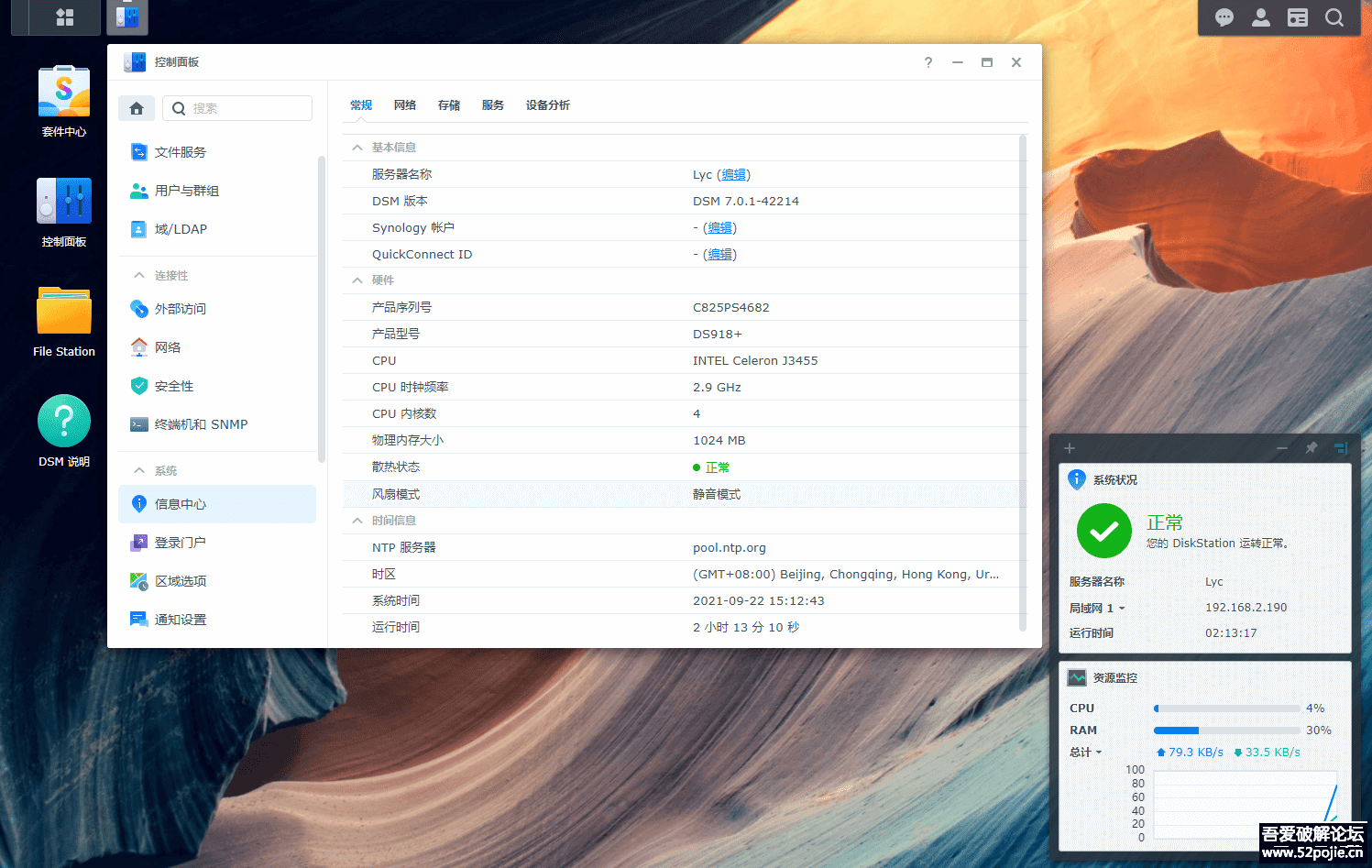This screenshot has height=868, width=1372.
Task: Go to Control Panel home button
Action: click(137, 108)
